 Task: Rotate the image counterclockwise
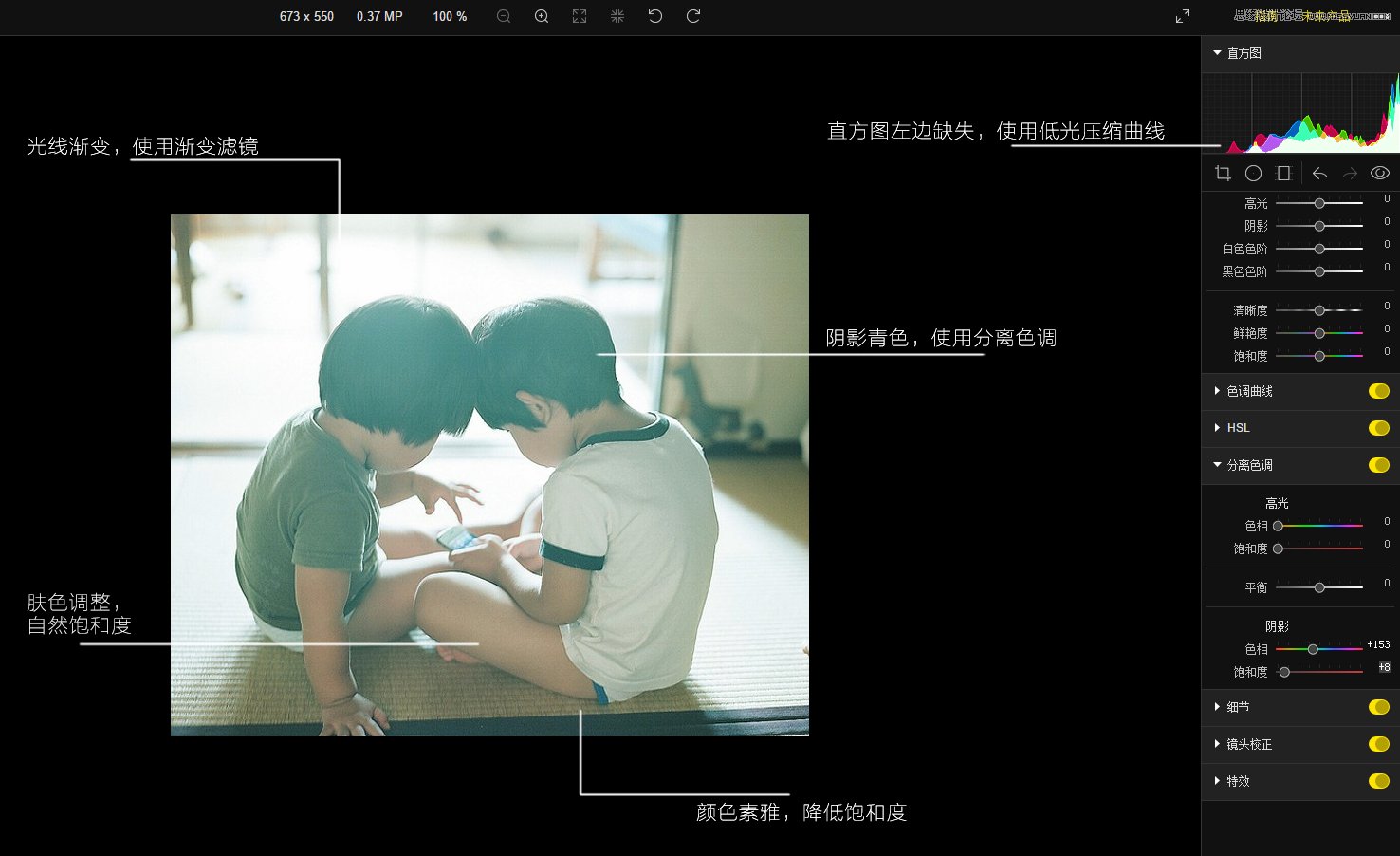[x=655, y=16]
